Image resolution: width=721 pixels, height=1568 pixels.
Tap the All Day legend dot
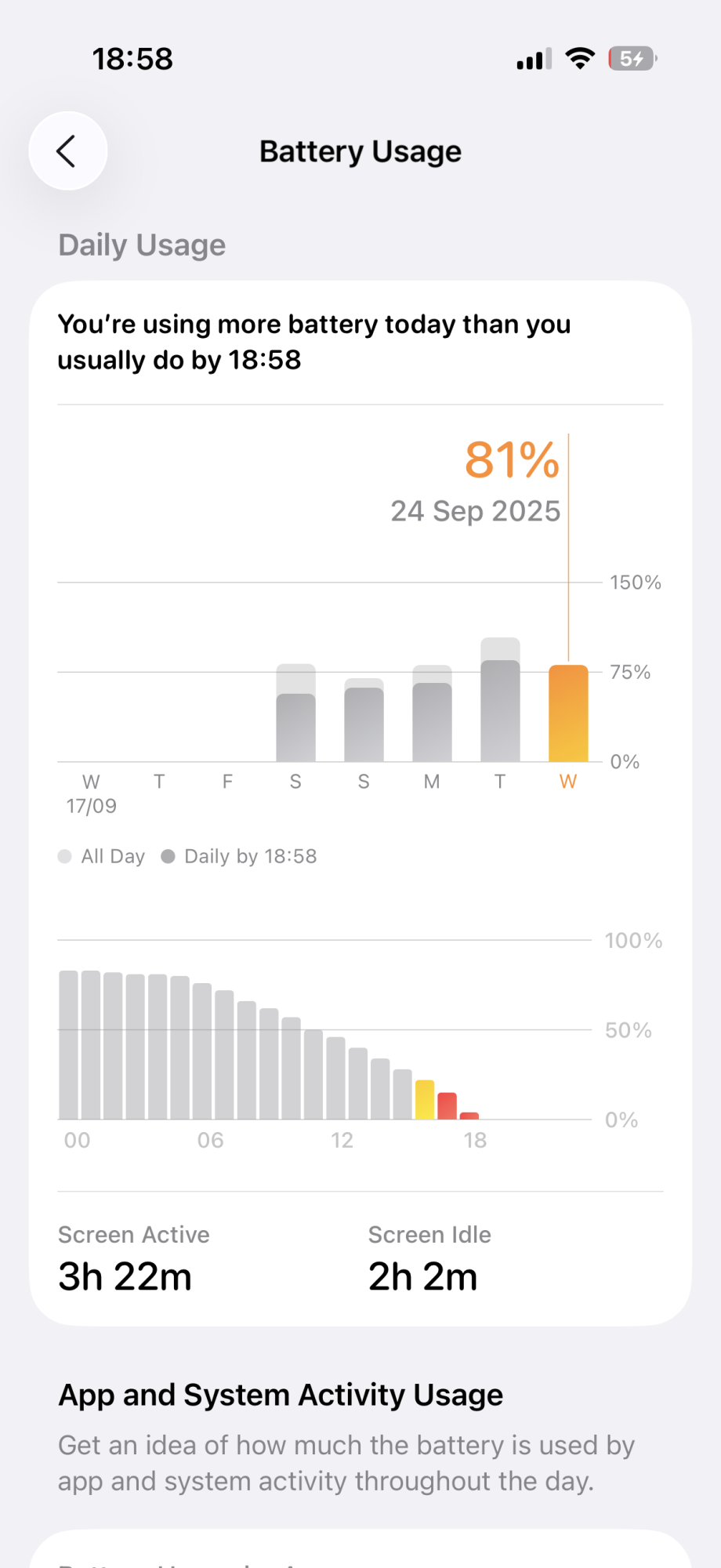(x=65, y=856)
